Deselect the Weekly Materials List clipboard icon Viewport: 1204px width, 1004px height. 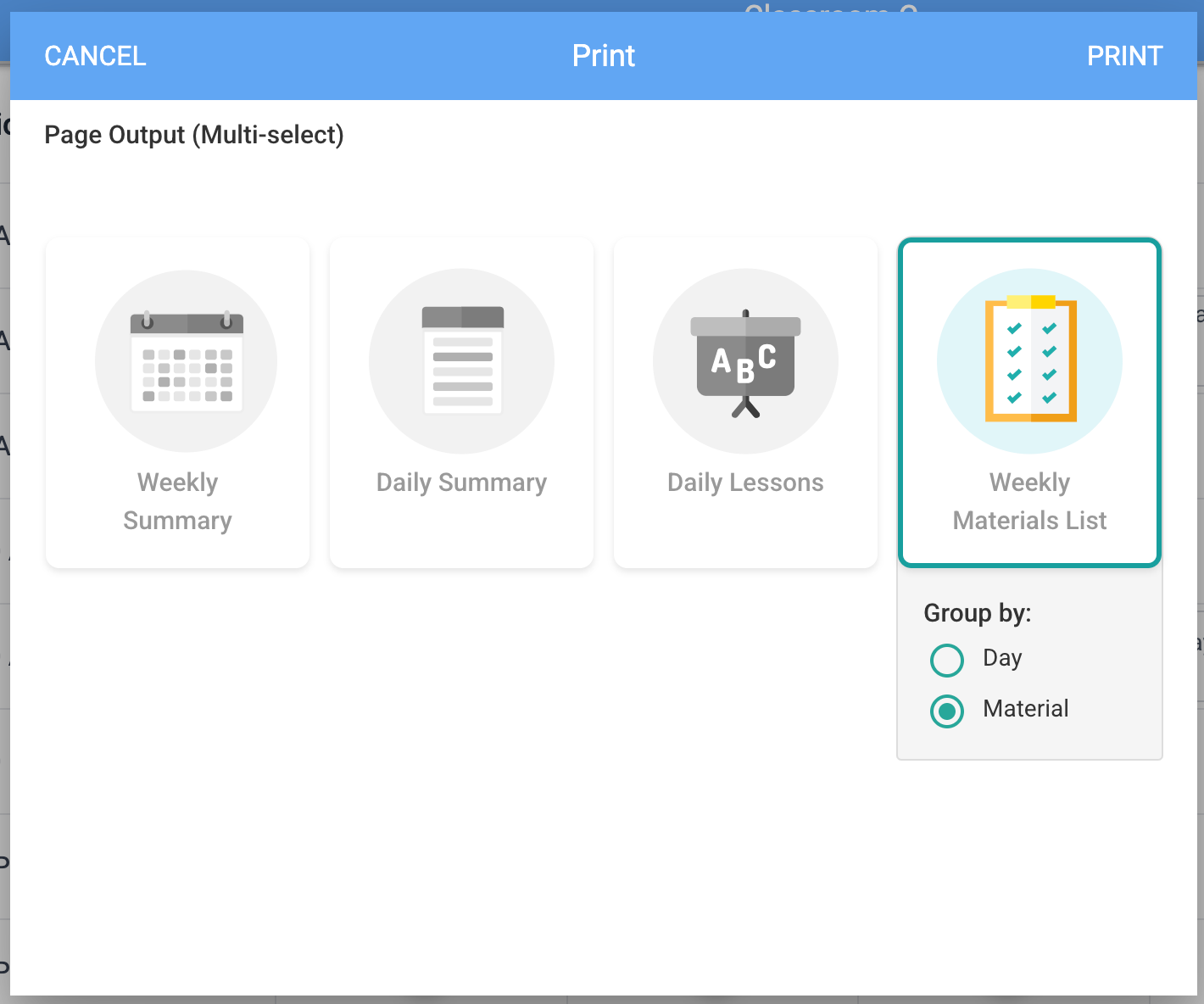click(x=1029, y=361)
